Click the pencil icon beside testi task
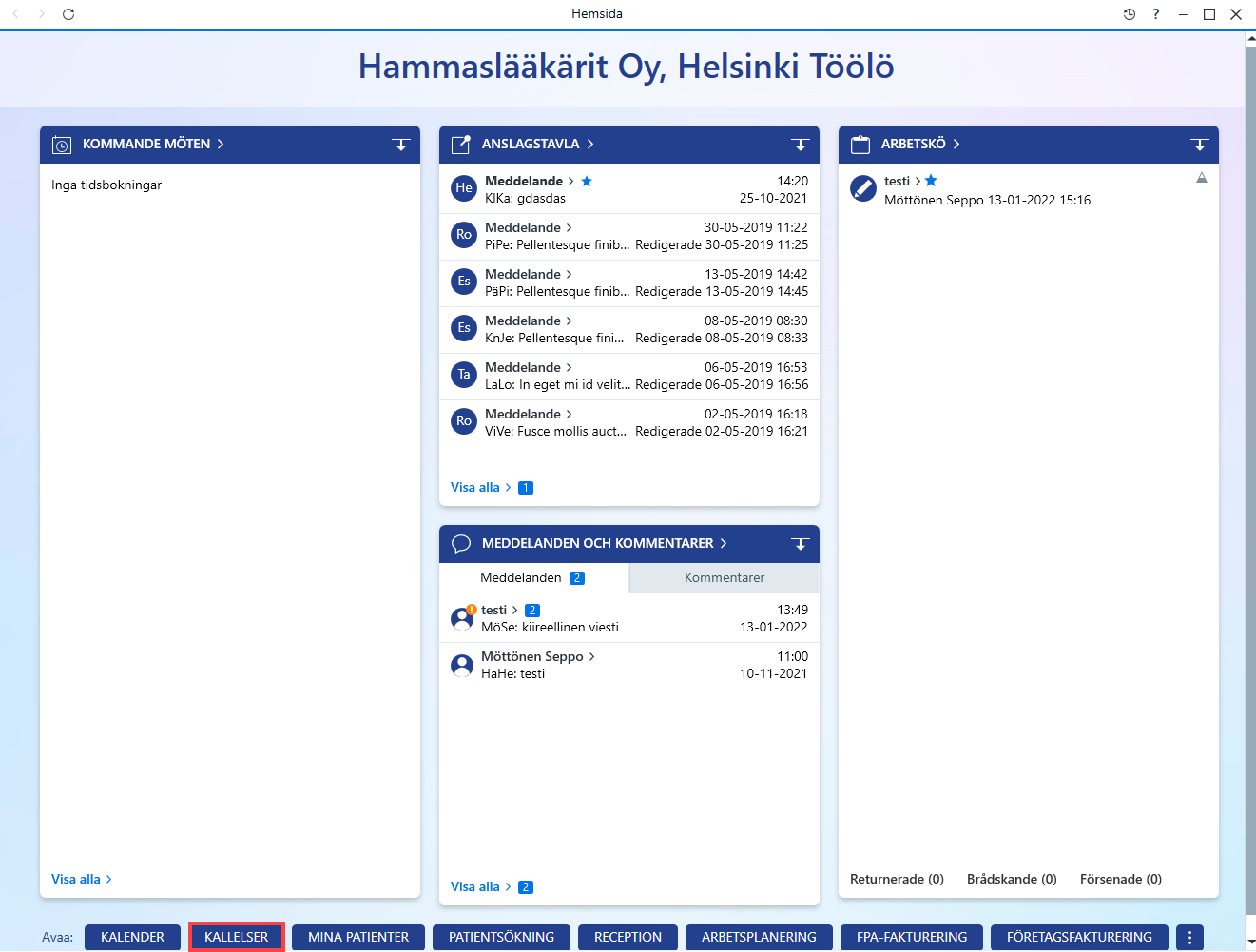Screen dimensions: 1256x952 coord(863,188)
